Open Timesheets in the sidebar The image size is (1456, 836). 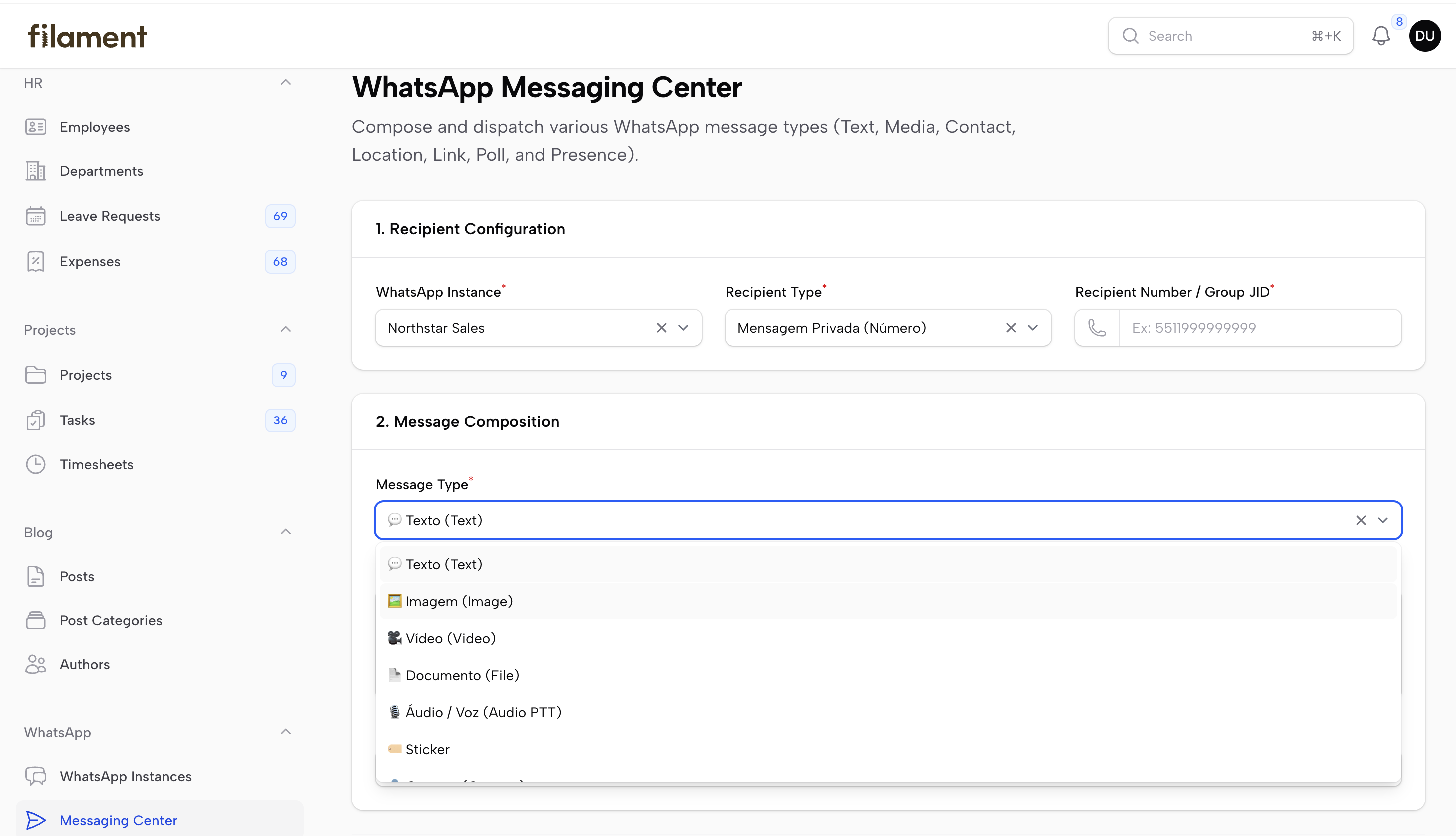tap(160, 464)
